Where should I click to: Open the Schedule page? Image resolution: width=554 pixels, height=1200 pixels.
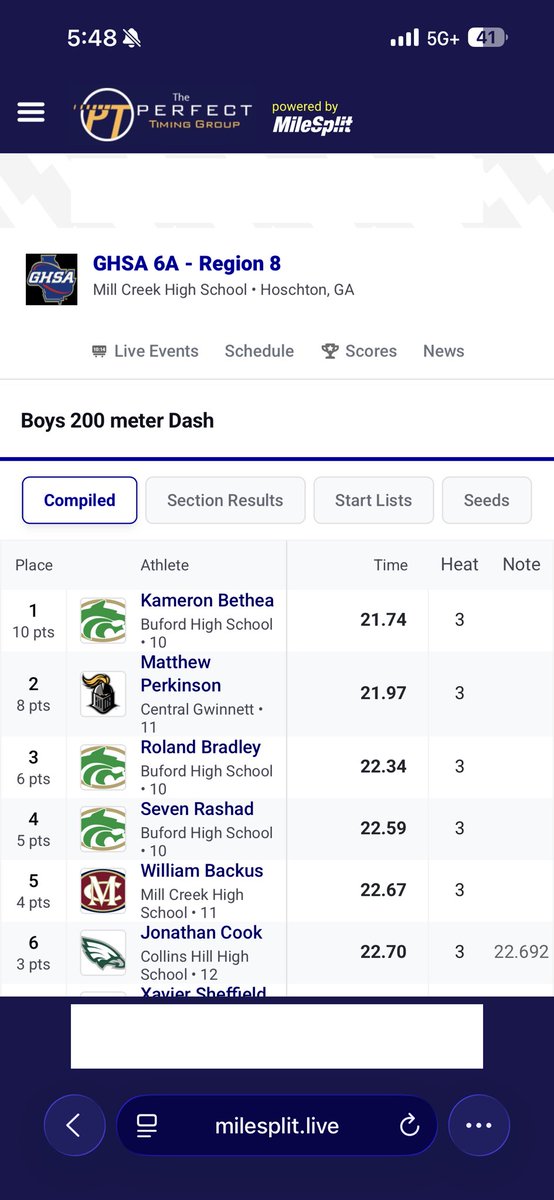tap(259, 351)
